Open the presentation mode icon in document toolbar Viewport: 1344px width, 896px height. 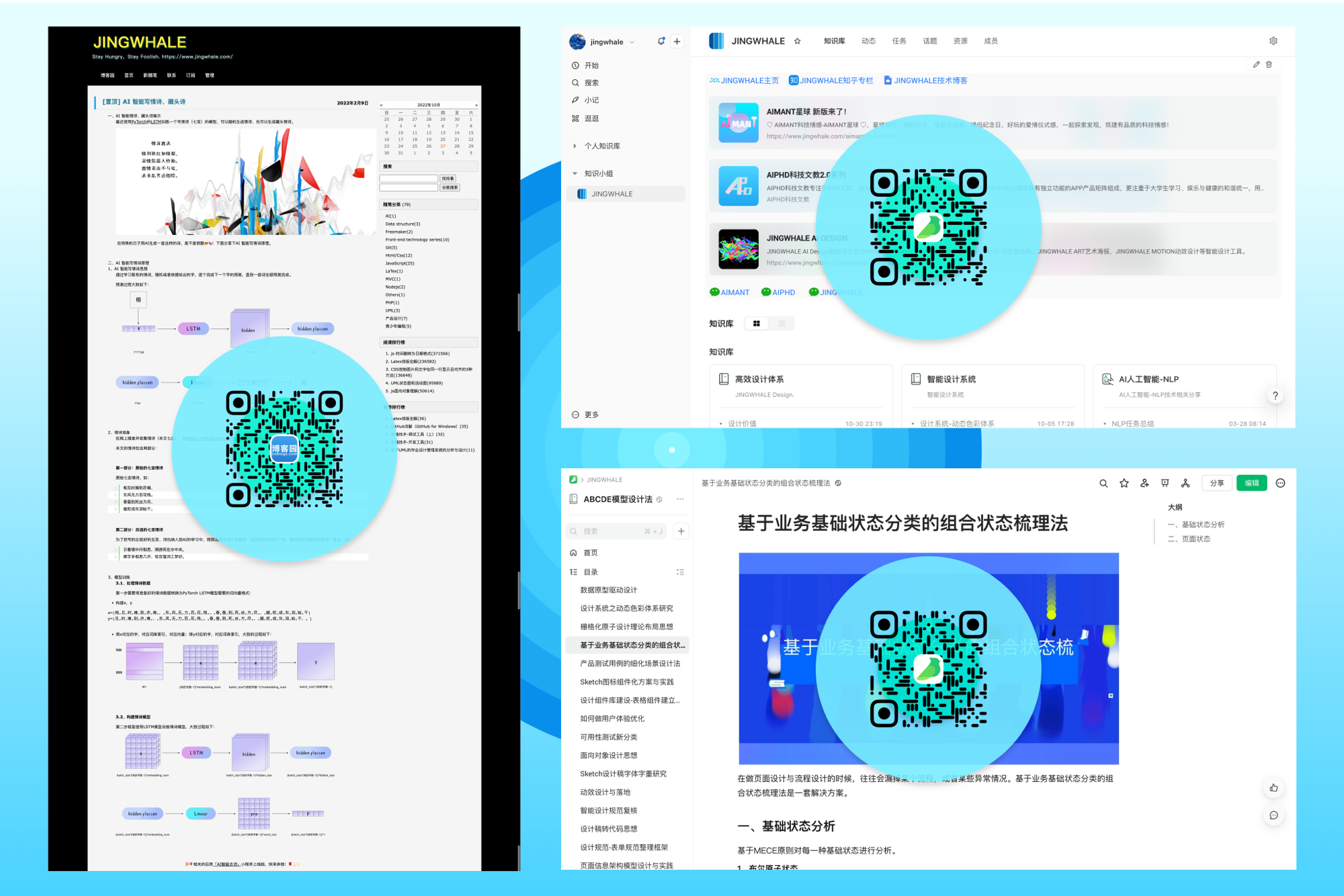point(1165,483)
